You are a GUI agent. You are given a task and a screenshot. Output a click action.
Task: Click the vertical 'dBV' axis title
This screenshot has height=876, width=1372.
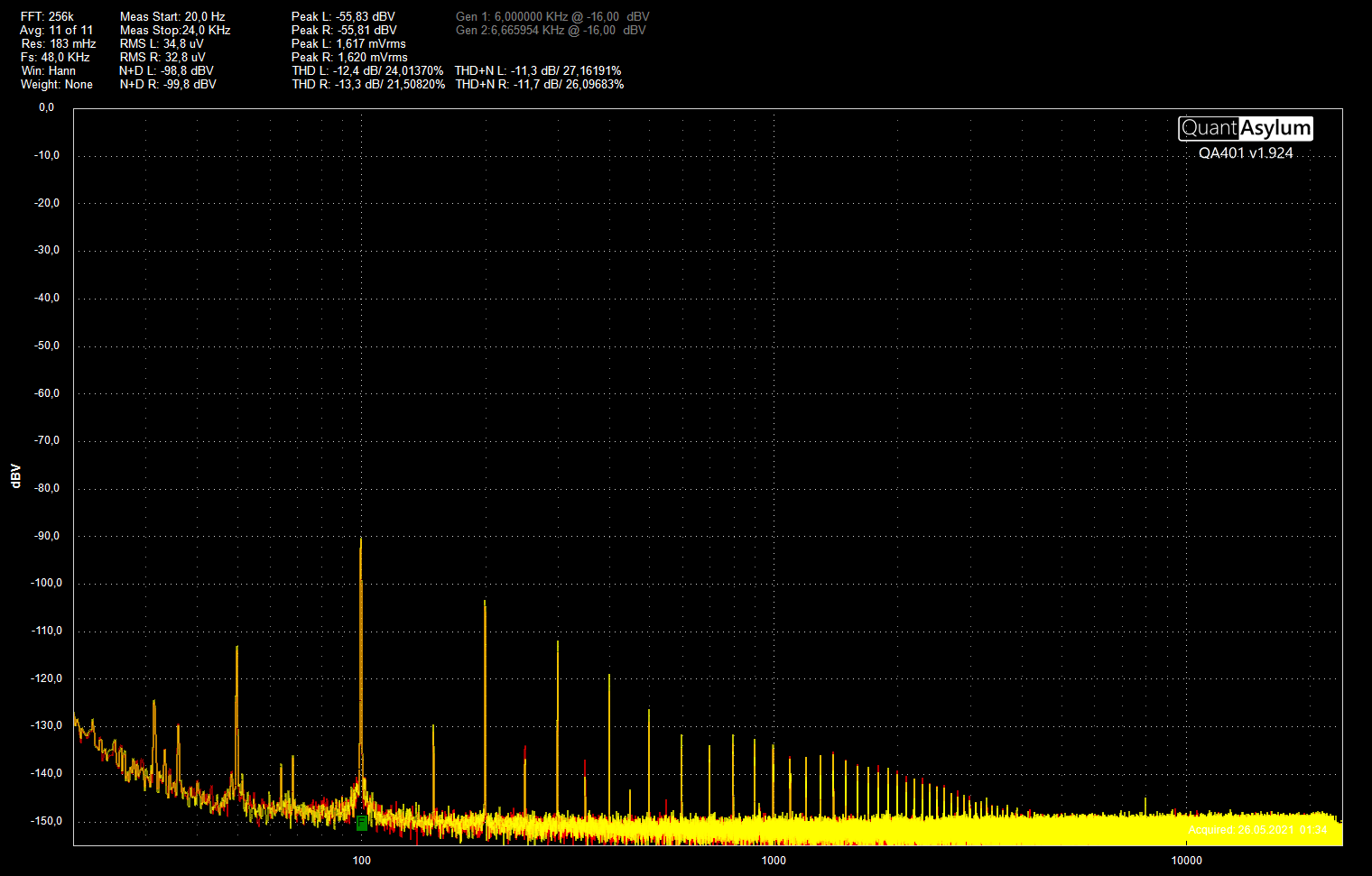tap(15, 476)
